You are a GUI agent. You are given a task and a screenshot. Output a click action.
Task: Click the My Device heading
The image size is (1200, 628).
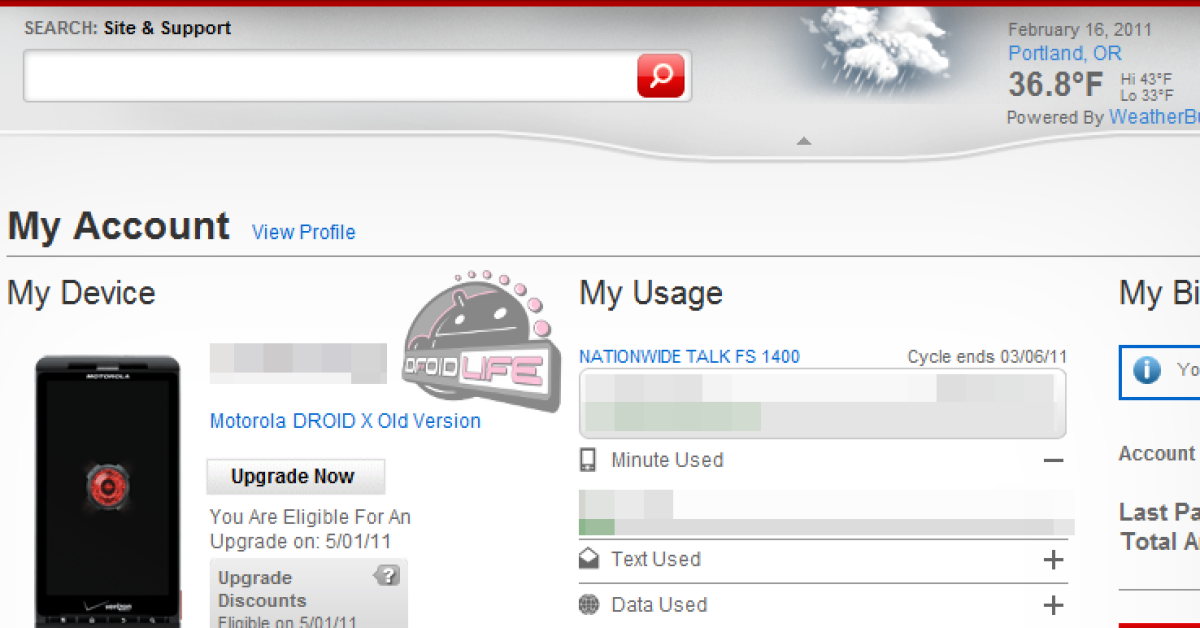[x=81, y=293]
